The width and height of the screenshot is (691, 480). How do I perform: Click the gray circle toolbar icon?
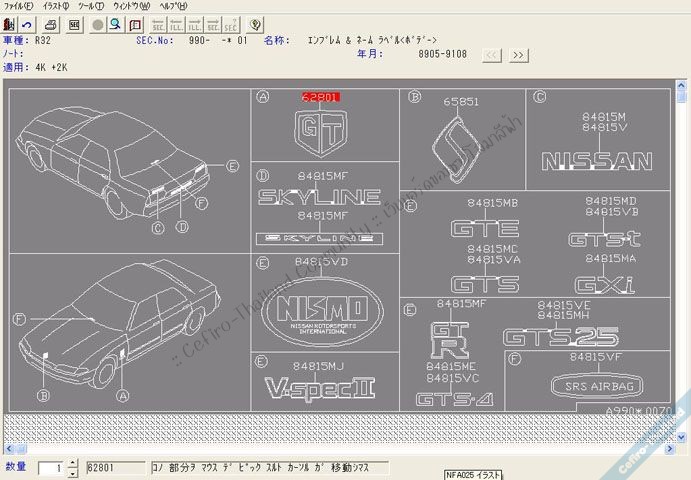pyautogui.click(x=98, y=24)
